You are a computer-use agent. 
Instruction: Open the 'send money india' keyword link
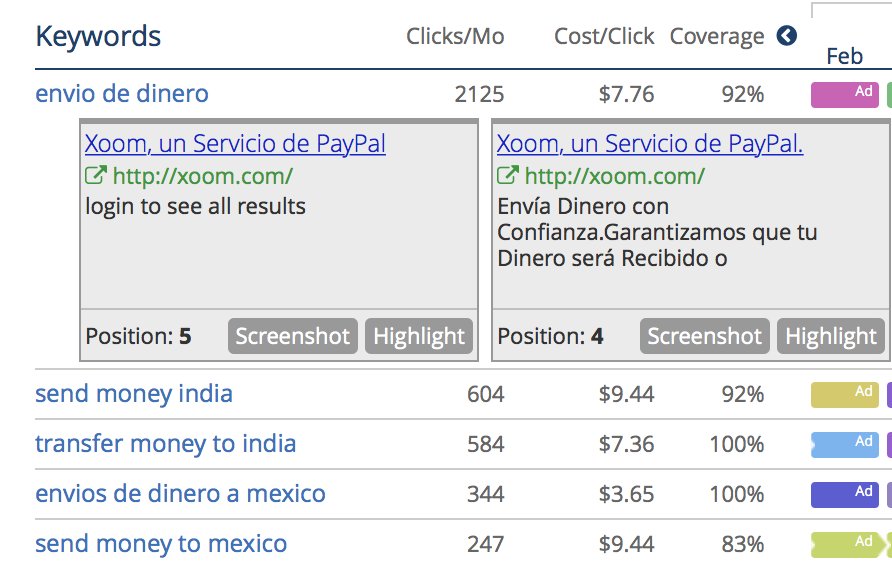coord(134,394)
